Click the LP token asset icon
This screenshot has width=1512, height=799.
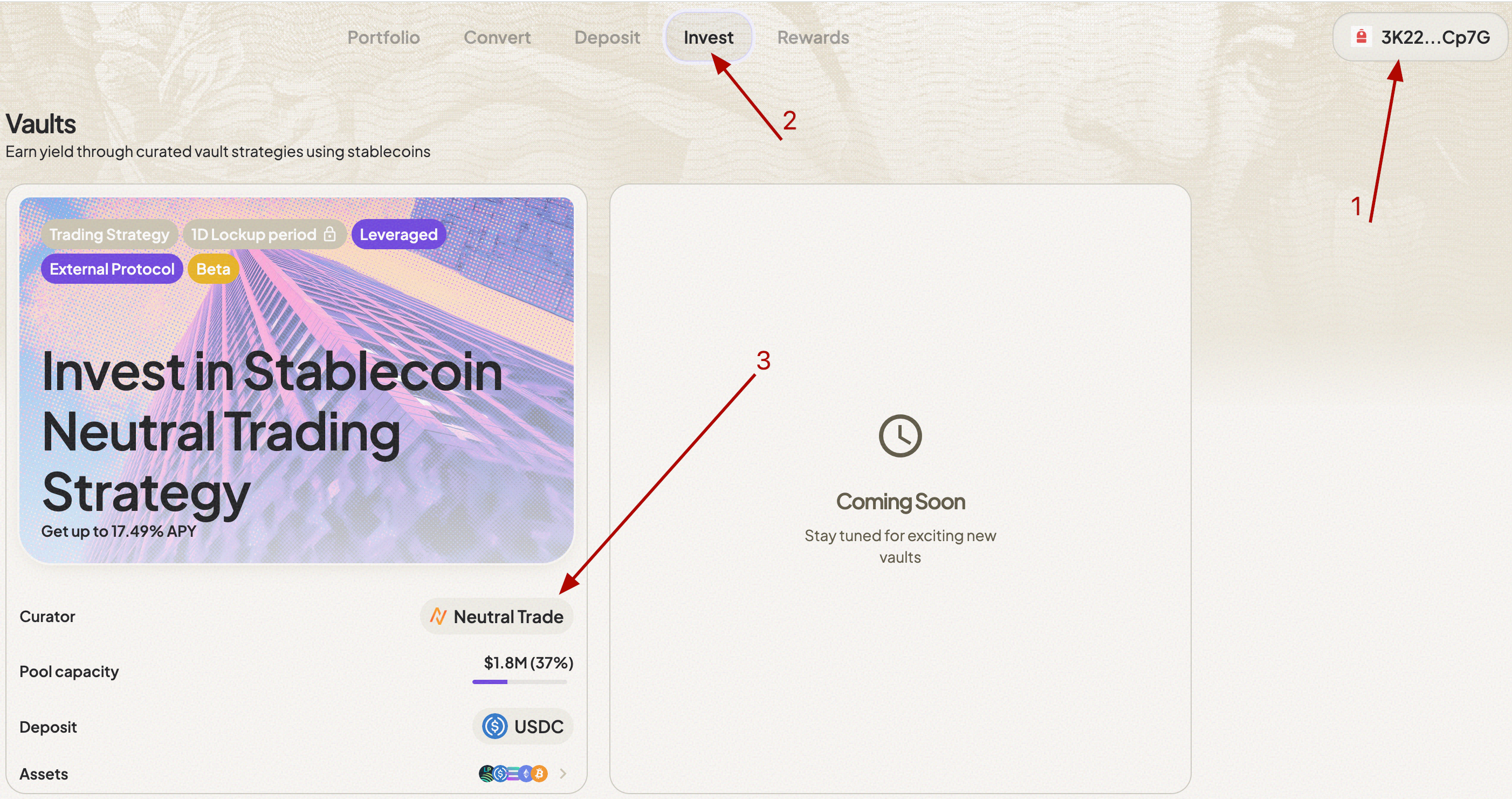pos(486,774)
